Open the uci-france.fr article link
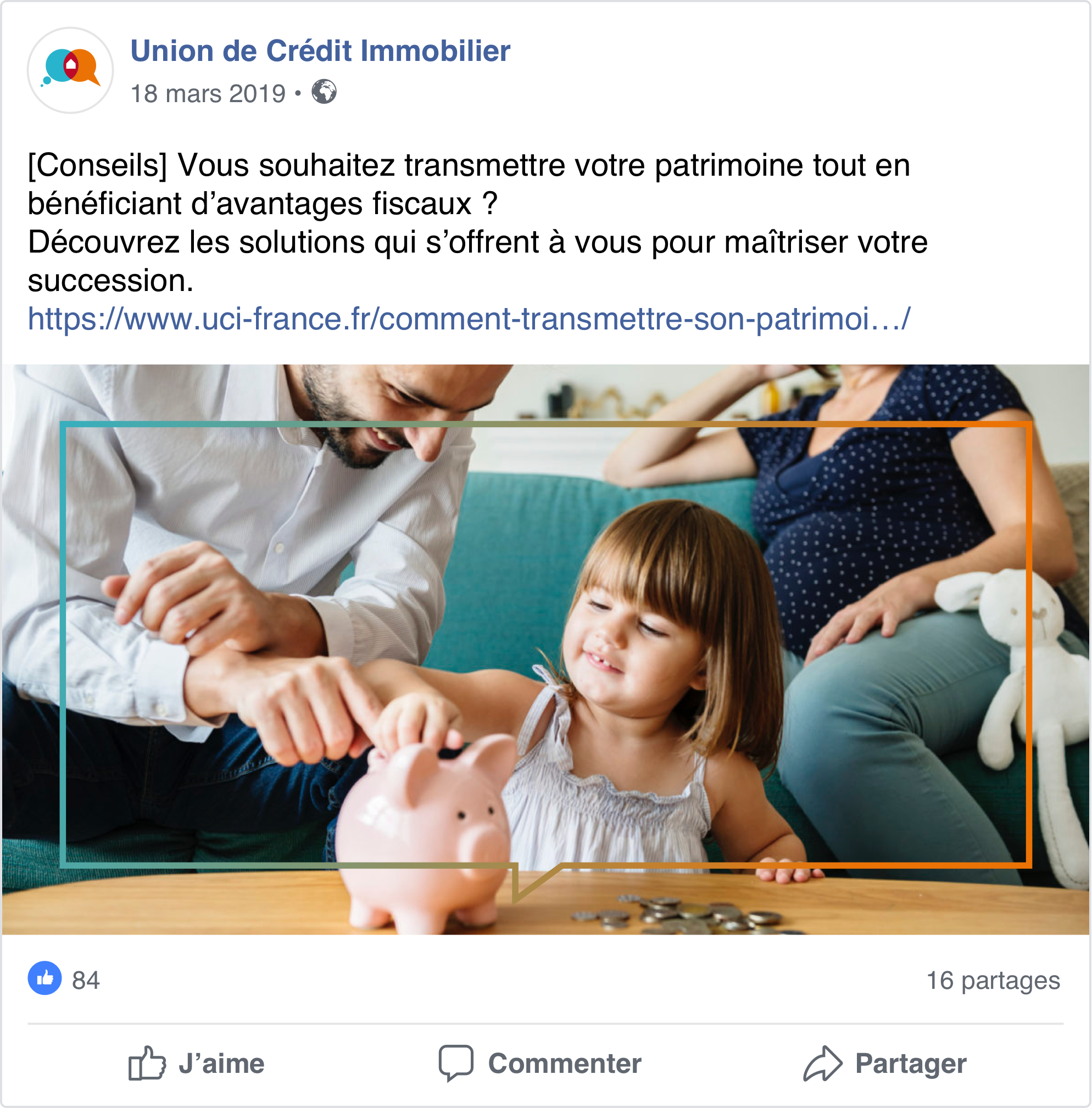The width and height of the screenshot is (1092, 1108). tap(469, 318)
